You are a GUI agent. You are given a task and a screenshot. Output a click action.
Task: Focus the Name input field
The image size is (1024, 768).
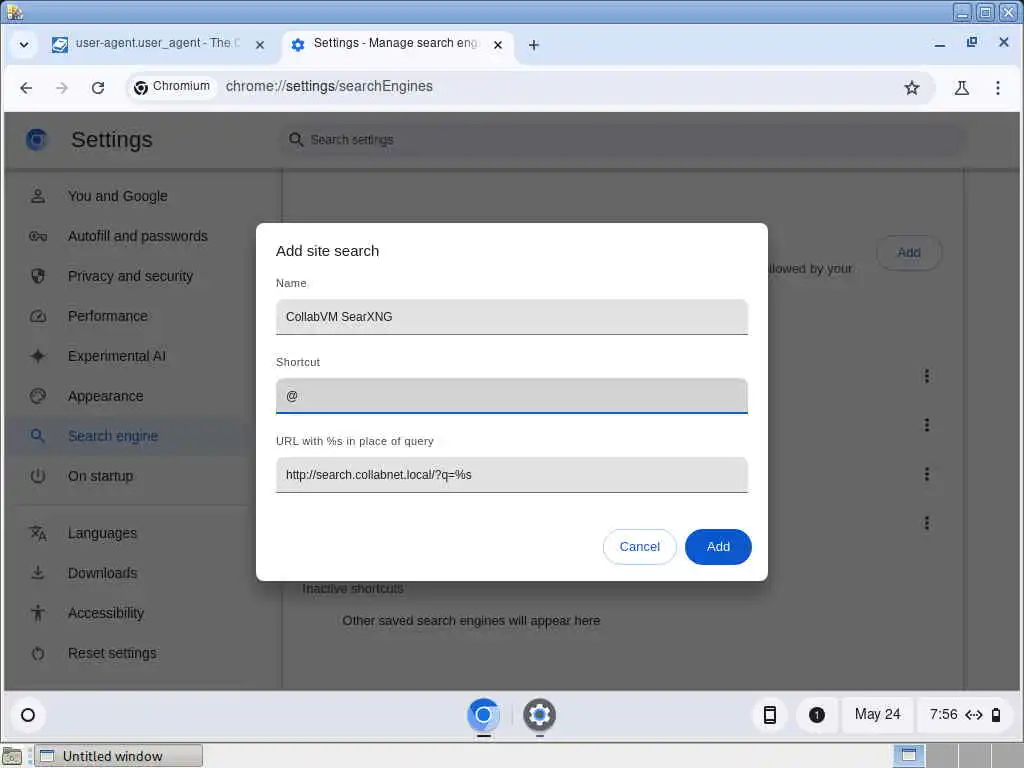(x=511, y=317)
